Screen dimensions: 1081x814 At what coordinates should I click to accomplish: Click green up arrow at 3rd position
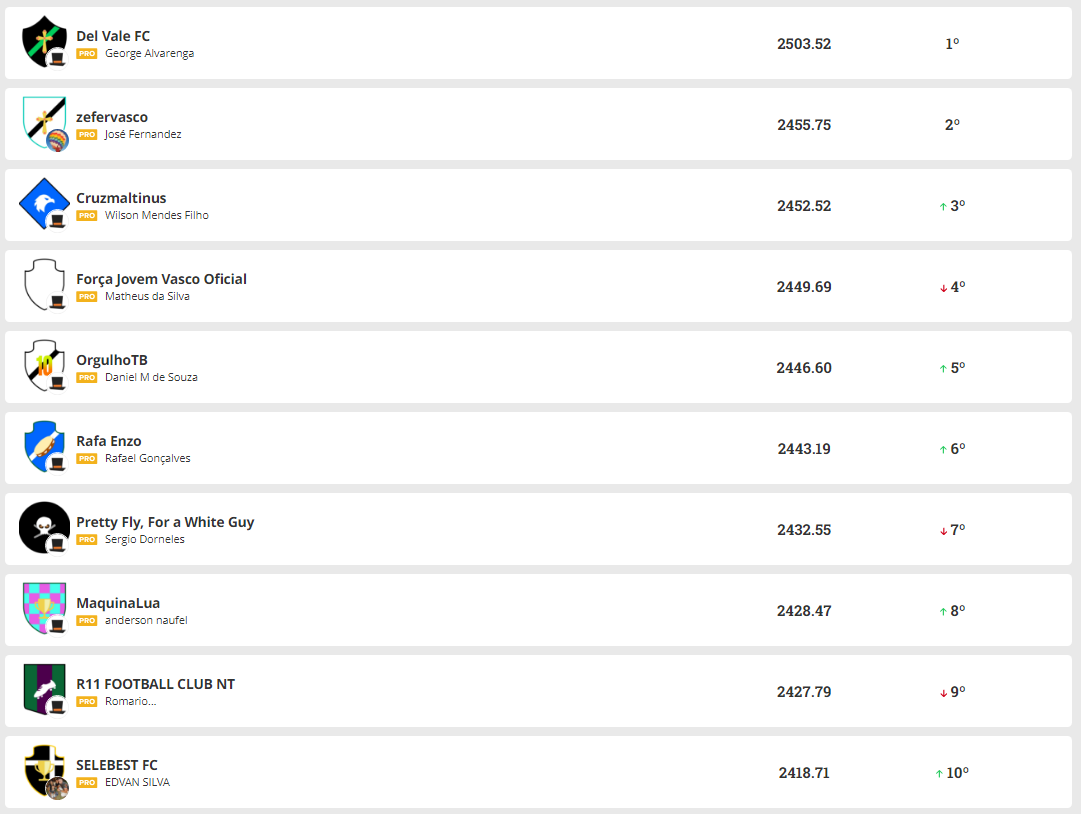(942, 206)
